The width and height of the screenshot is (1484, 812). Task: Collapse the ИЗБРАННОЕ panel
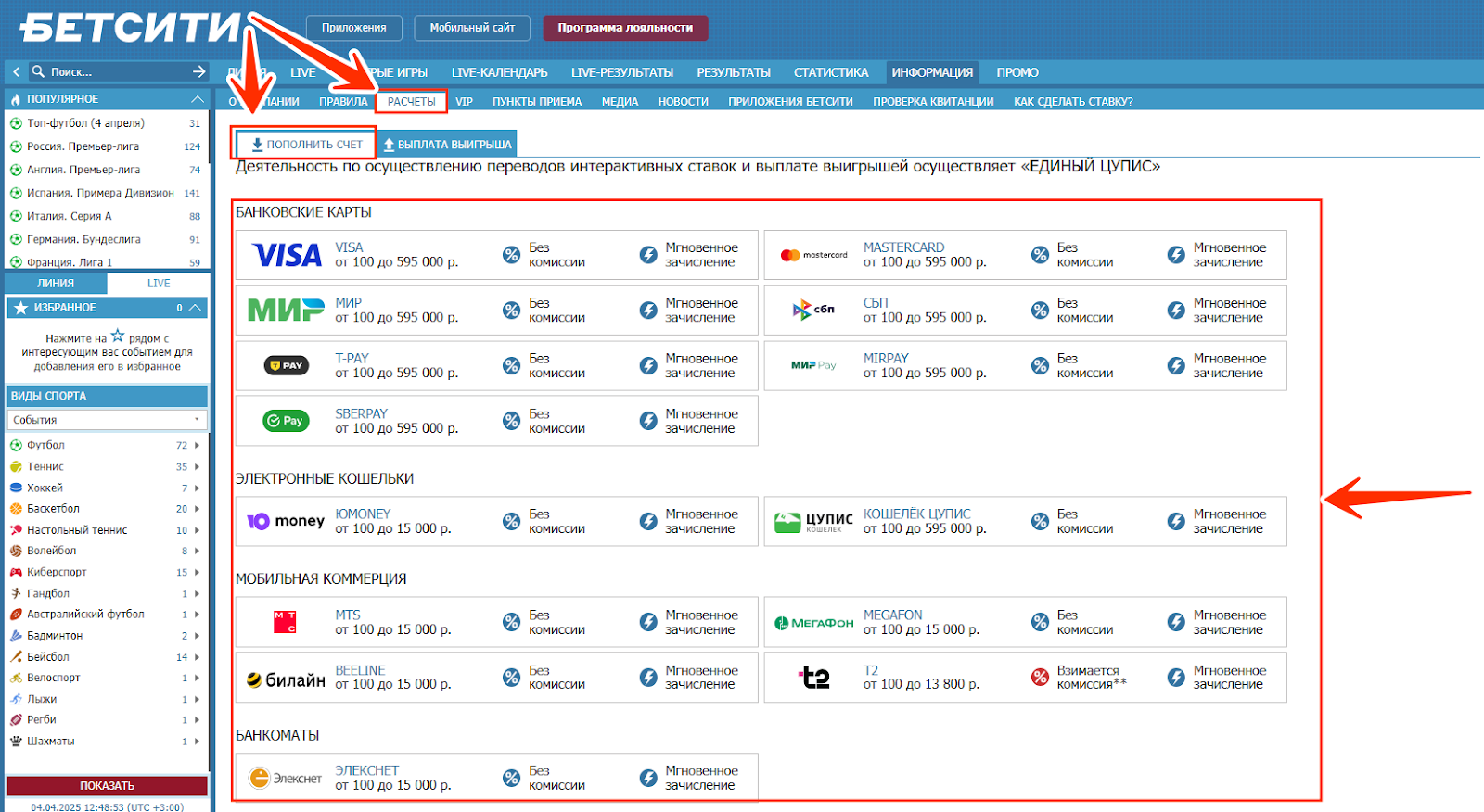(195, 308)
